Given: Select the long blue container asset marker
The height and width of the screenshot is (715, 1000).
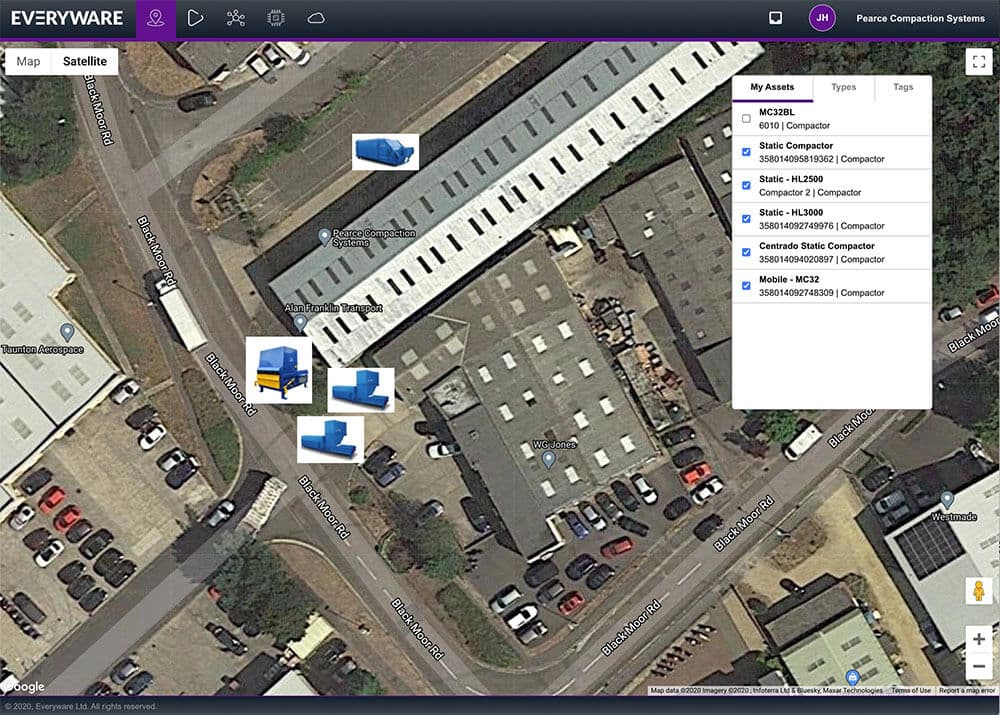Looking at the screenshot, I should [x=385, y=152].
